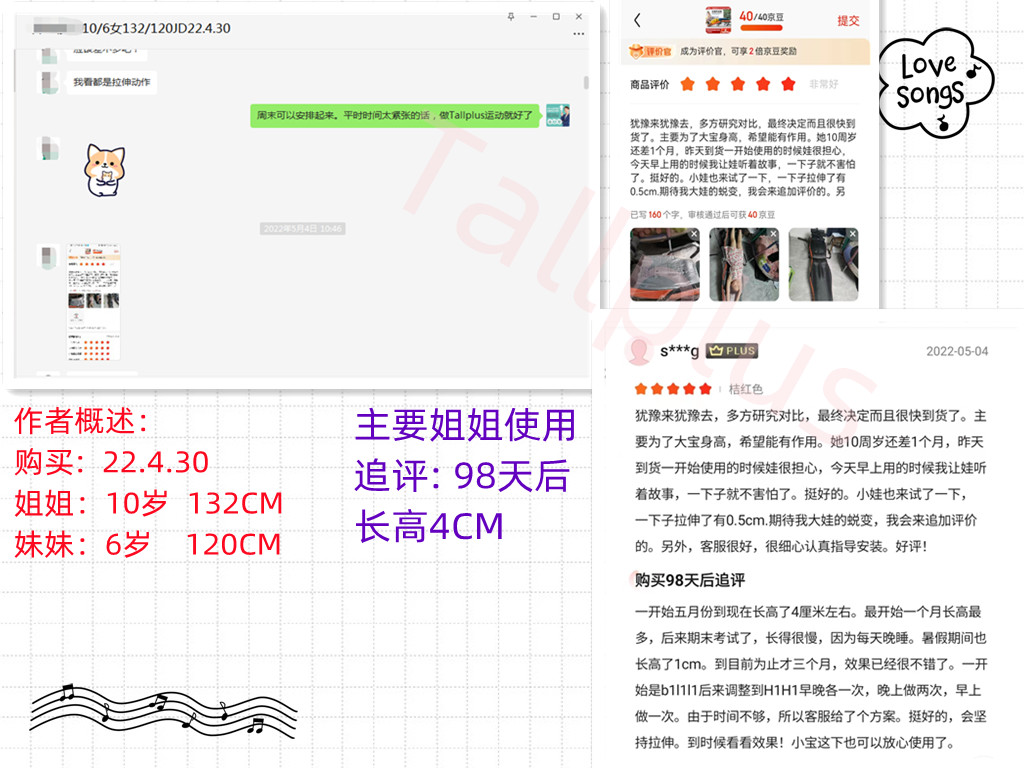The image size is (1024, 768).
Task: Click the sender avatar beside the green message
Action: (558, 116)
